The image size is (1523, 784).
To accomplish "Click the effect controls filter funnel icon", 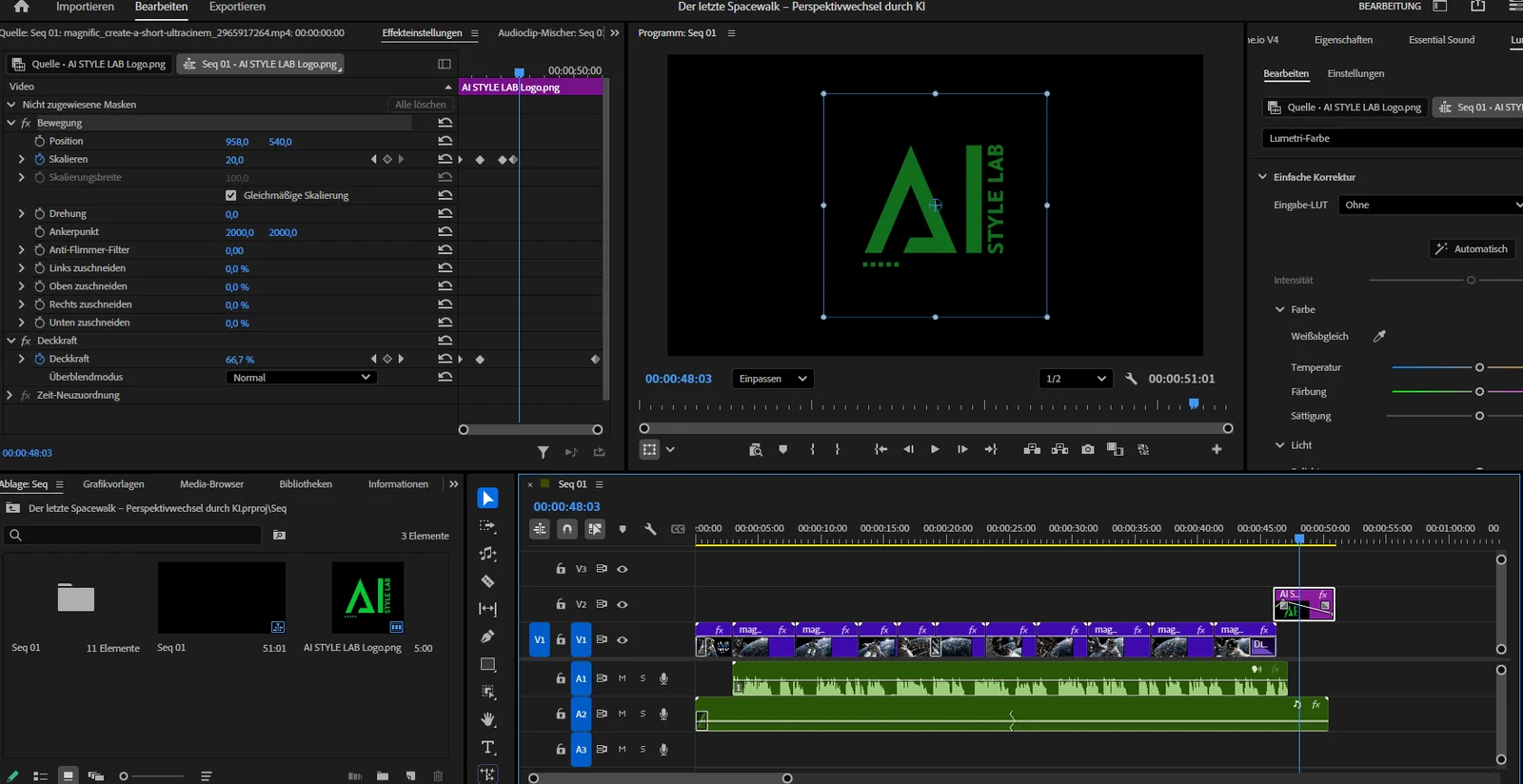I will point(543,452).
